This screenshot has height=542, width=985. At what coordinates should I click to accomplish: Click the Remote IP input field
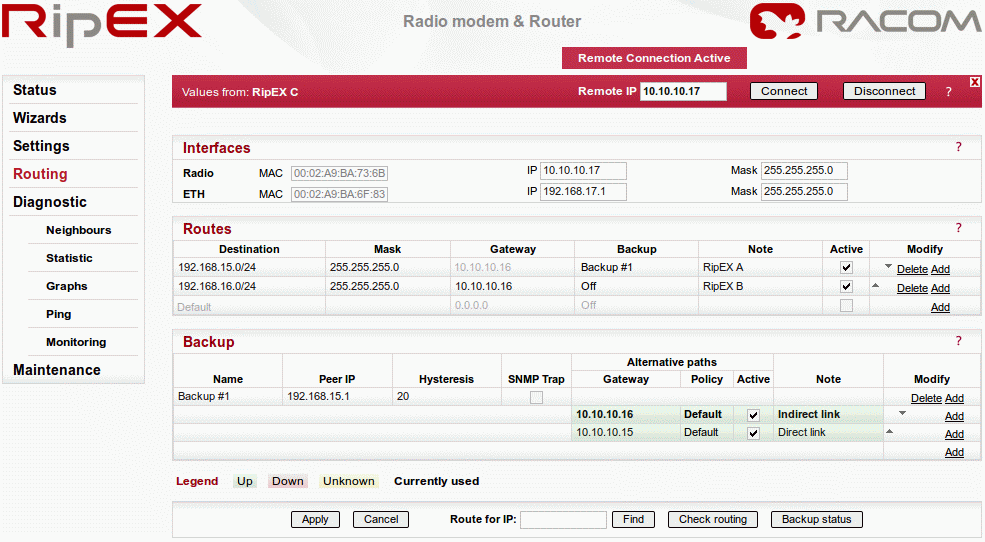coord(683,91)
